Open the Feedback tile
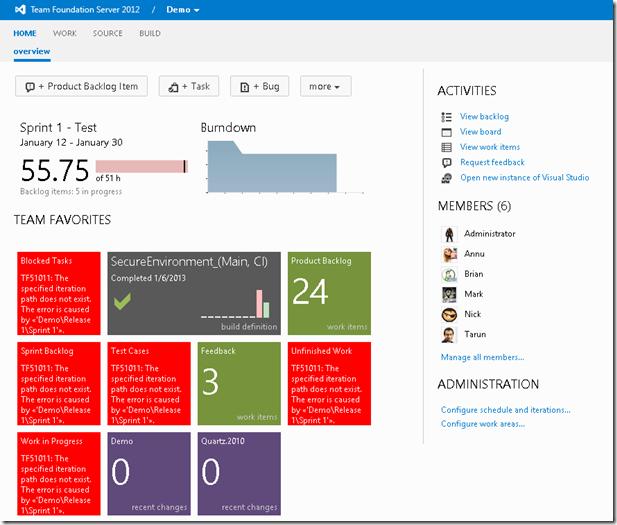Screen dimensions: 617x525 point(239,384)
